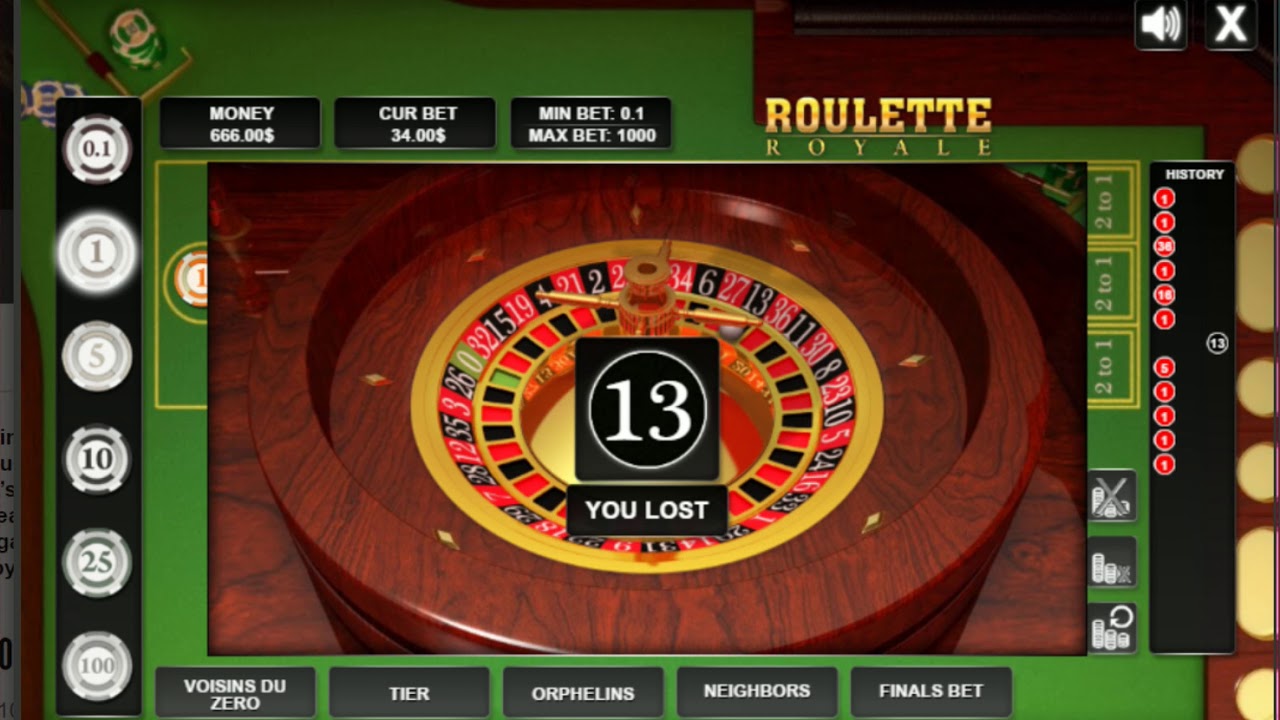Pick the 5 value chip
This screenshot has width=1280, height=720.
coord(97,356)
